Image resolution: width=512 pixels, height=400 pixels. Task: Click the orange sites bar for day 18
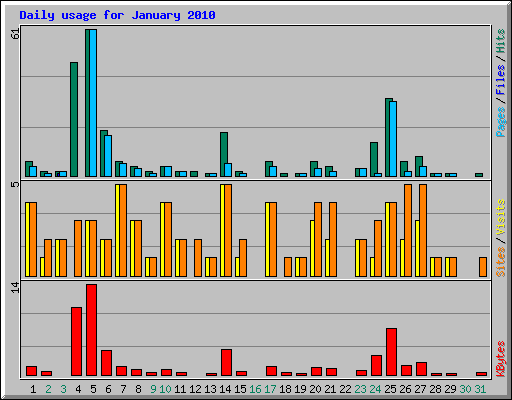pos(288,267)
